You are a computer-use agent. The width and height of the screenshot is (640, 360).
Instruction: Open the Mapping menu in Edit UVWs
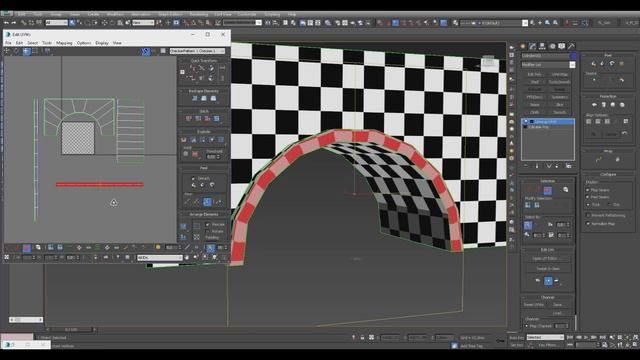click(64, 43)
